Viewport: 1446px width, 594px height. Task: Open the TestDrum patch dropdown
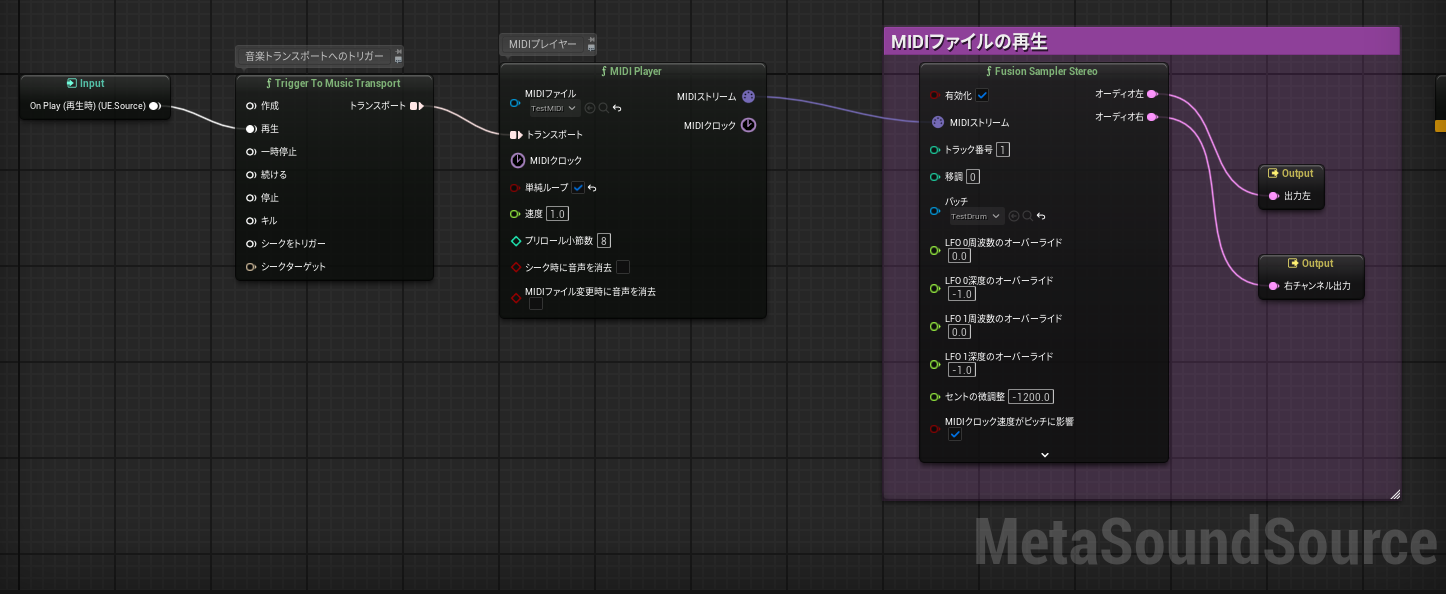click(978, 216)
